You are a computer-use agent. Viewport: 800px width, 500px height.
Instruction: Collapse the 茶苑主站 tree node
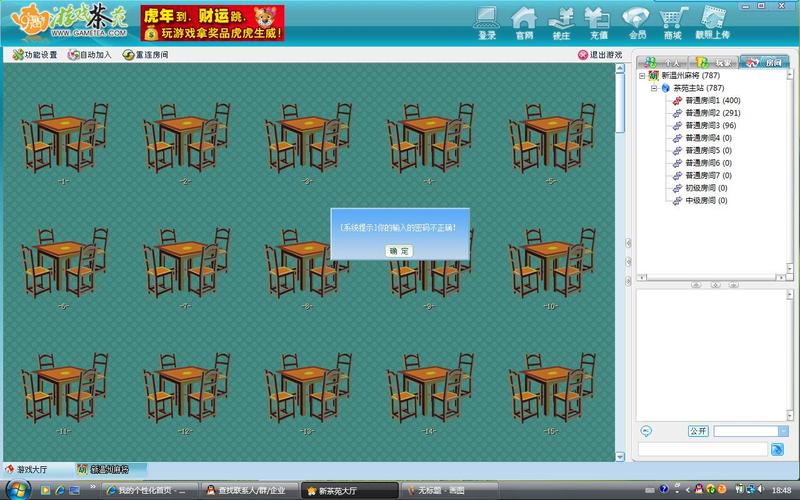[x=654, y=88]
